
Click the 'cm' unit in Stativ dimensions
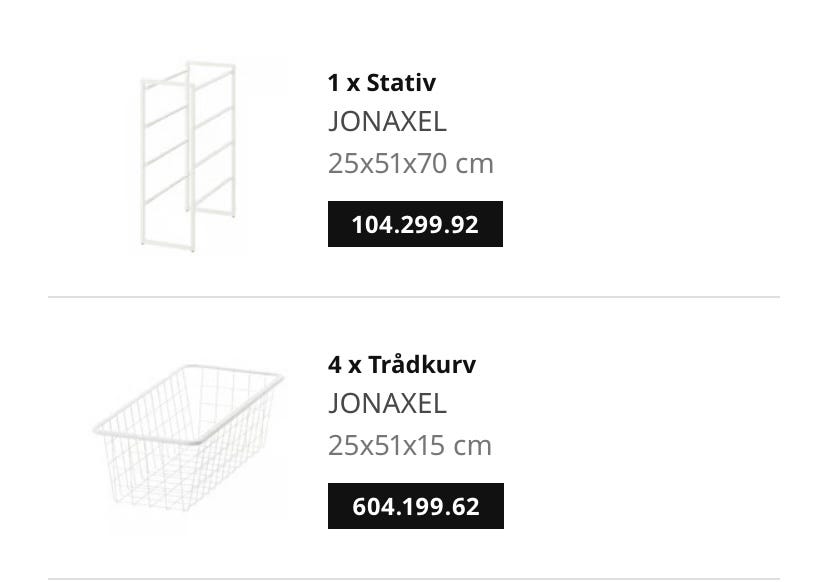tap(475, 163)
